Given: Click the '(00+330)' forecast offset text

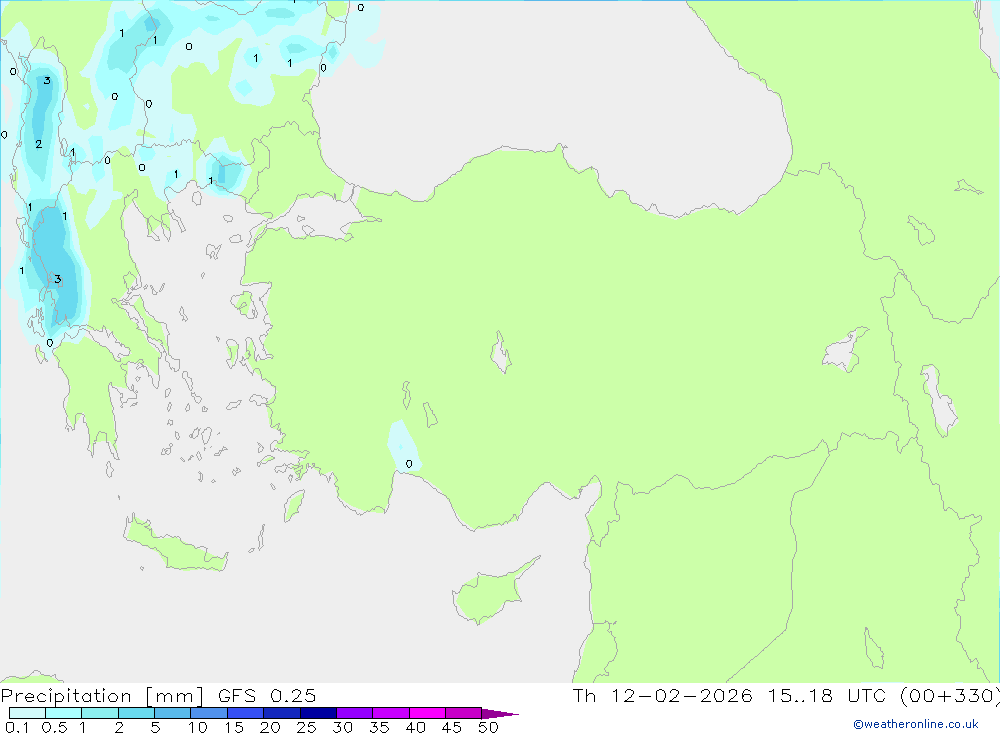Looking at the screenshot, I should point(950,696).
